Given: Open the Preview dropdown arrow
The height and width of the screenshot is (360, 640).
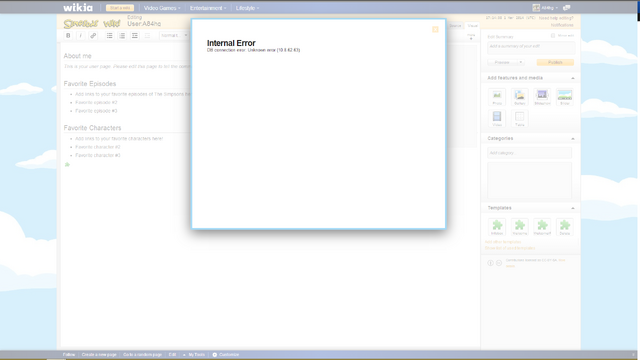Looking at the screenshot, I should [x=521, y=62].
